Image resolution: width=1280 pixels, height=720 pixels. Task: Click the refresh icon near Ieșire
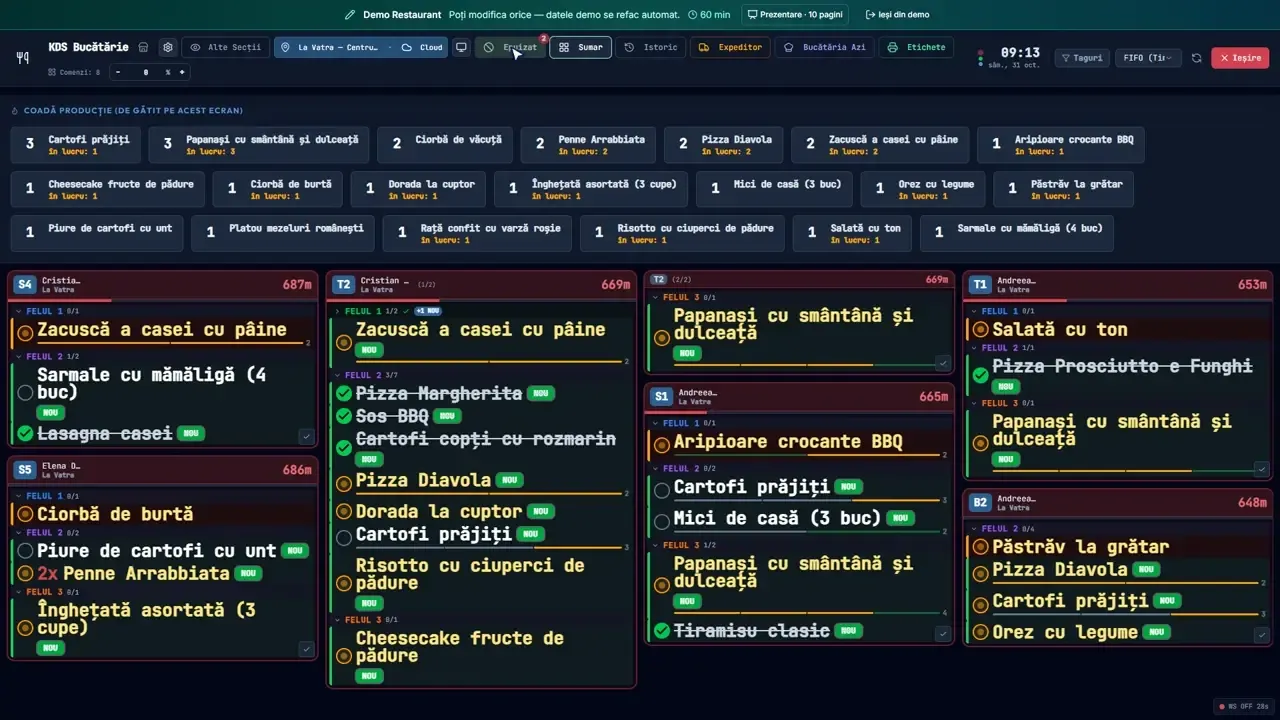coord(1196,58)
